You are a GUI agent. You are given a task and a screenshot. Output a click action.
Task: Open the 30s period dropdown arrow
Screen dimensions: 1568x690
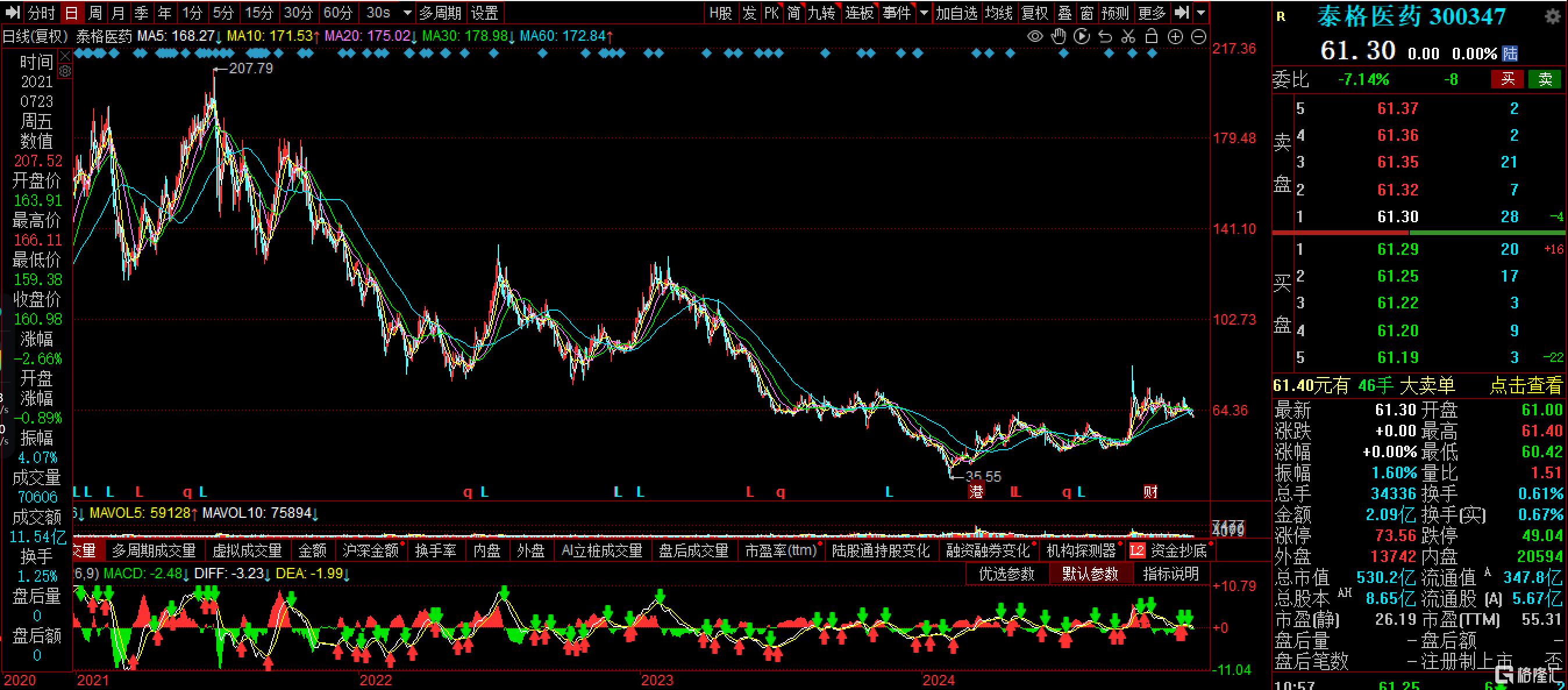[407, 13]
